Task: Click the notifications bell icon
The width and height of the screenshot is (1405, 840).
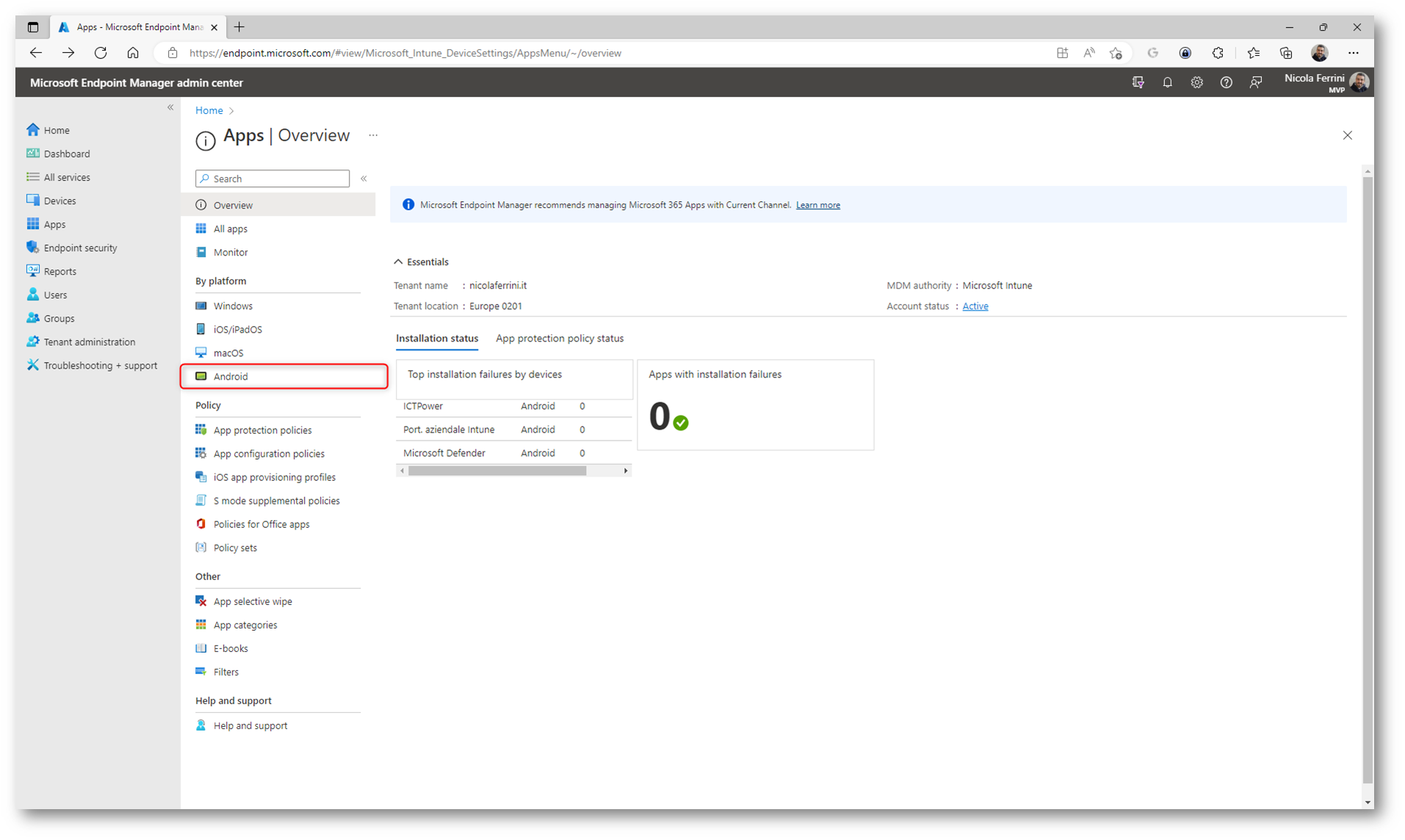Action: pos(1167,83)
